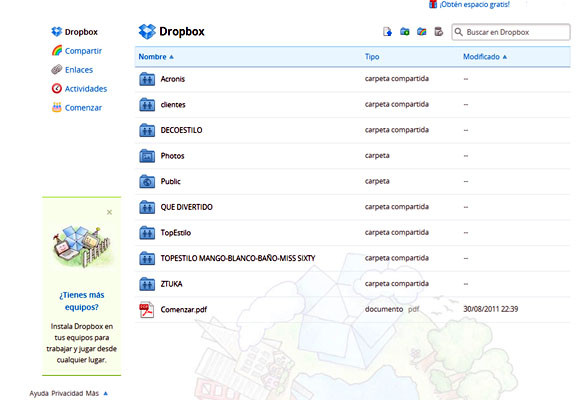The width and height of the screenshot is (580, 400).
Task: Click the Acronis shared folder icon
Action: click(x=147, y=79)
